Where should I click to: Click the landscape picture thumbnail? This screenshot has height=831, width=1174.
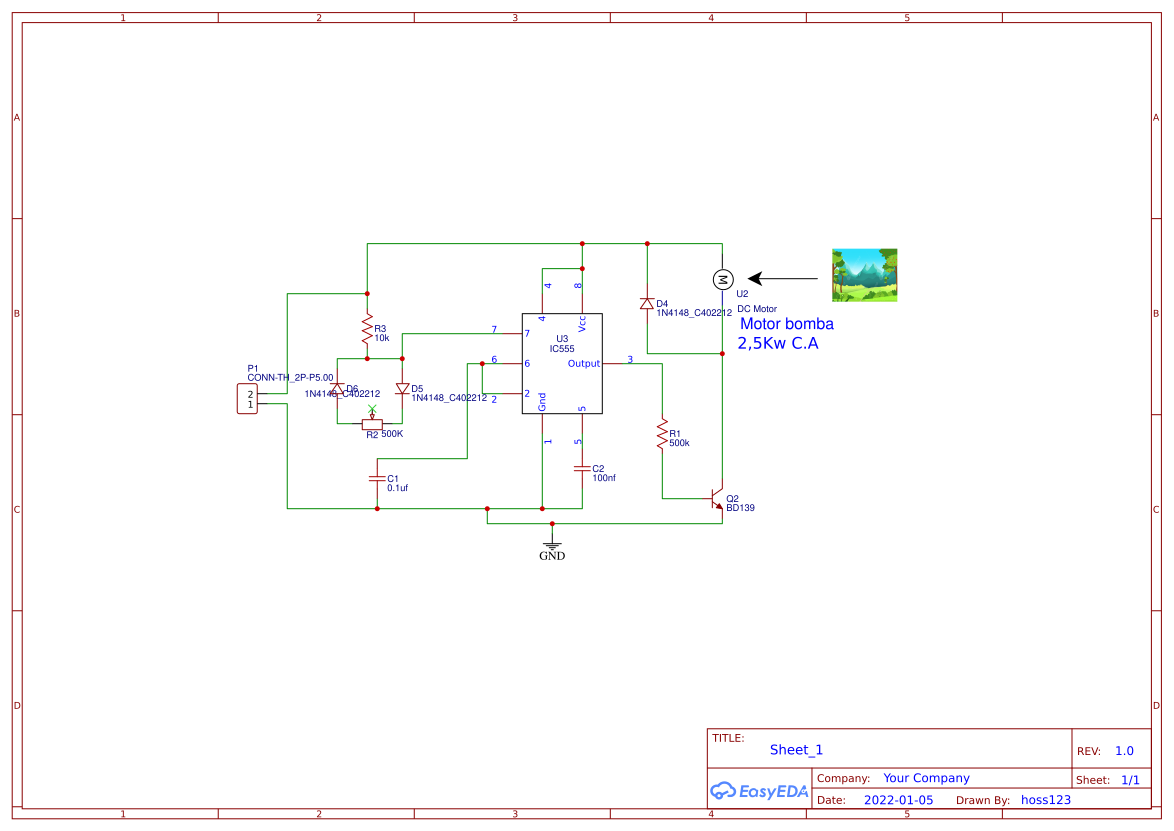(864, 276)
